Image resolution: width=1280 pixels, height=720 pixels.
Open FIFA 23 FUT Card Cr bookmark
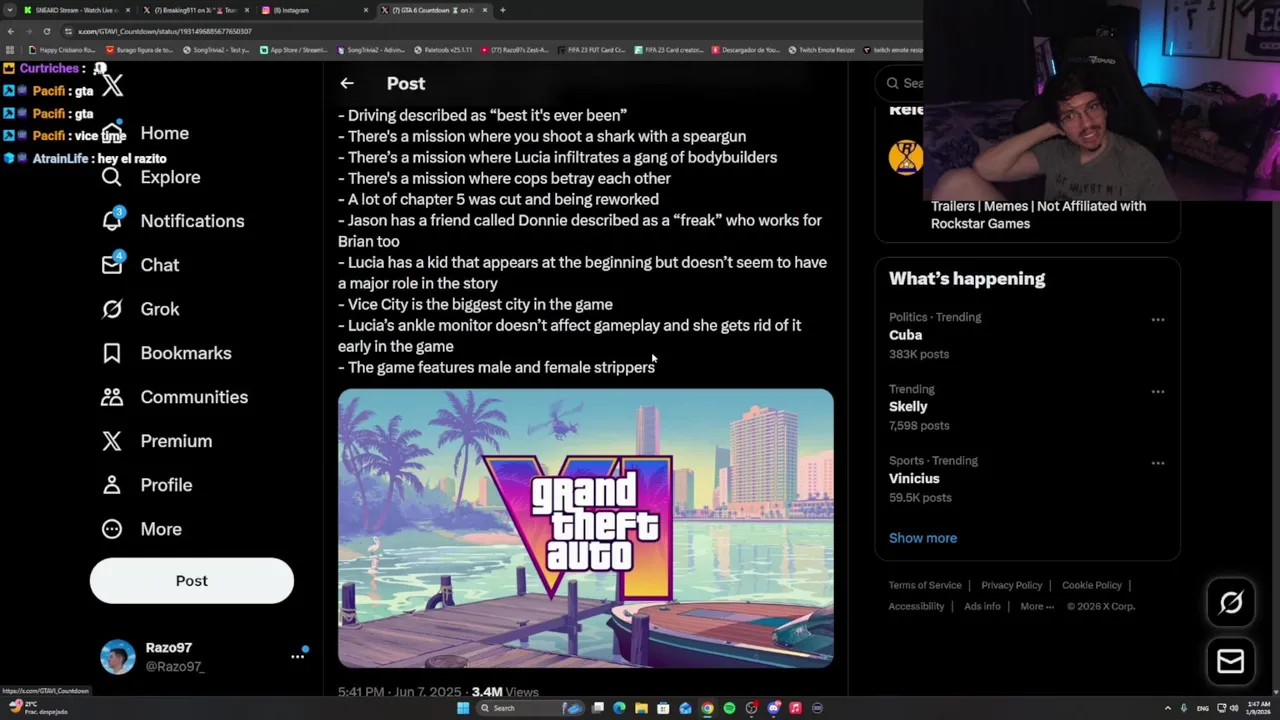point(590,50)
